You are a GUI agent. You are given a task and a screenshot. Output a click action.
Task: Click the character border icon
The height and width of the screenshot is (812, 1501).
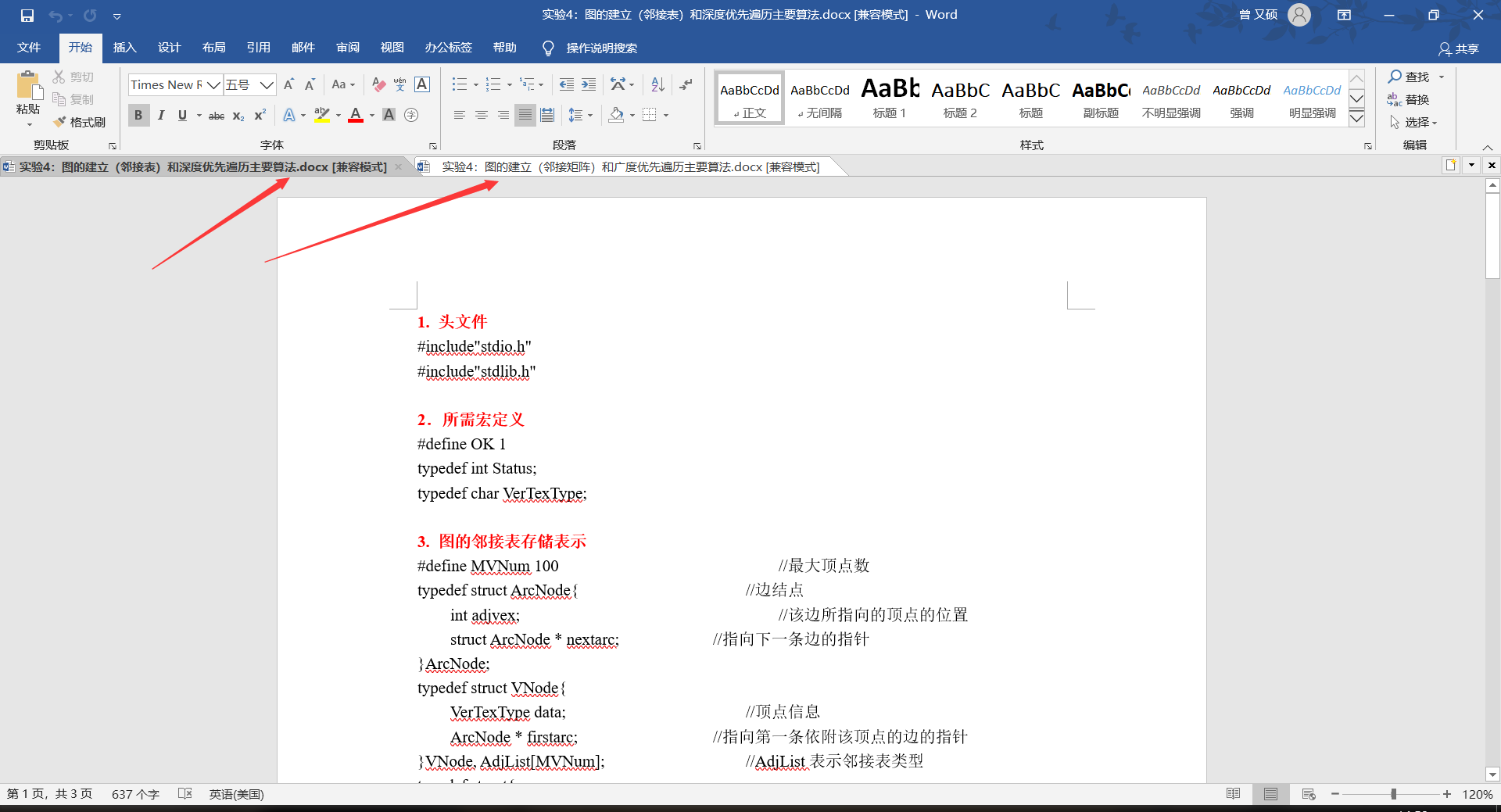point(422,84)
